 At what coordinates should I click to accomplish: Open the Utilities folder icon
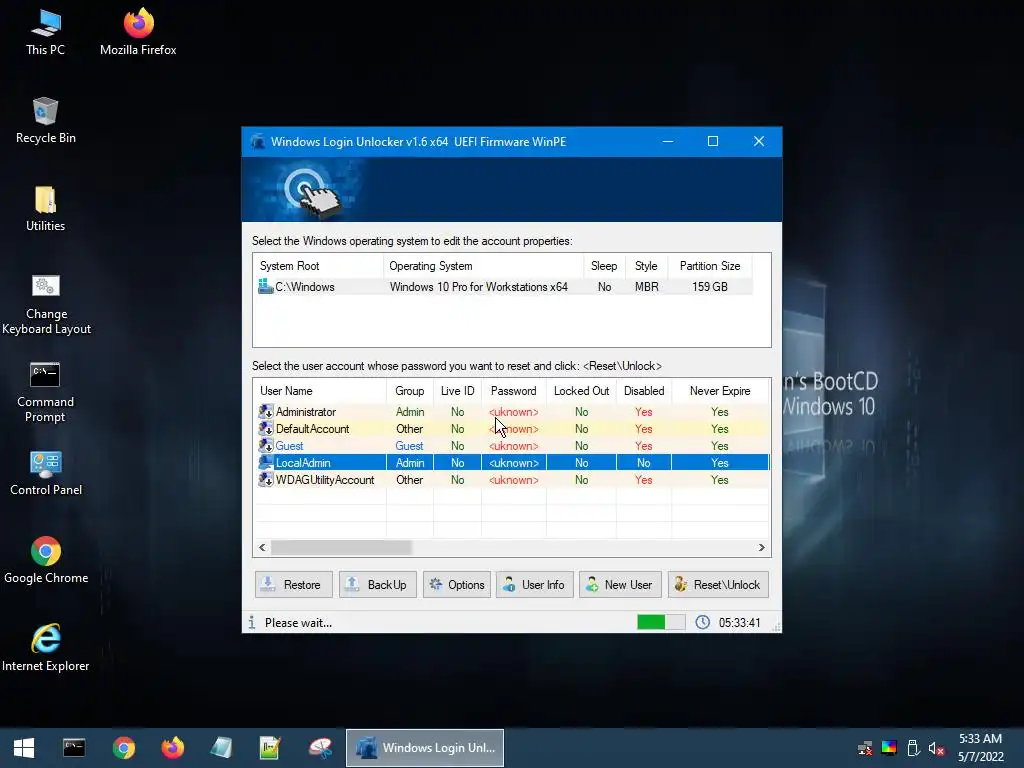46,209
